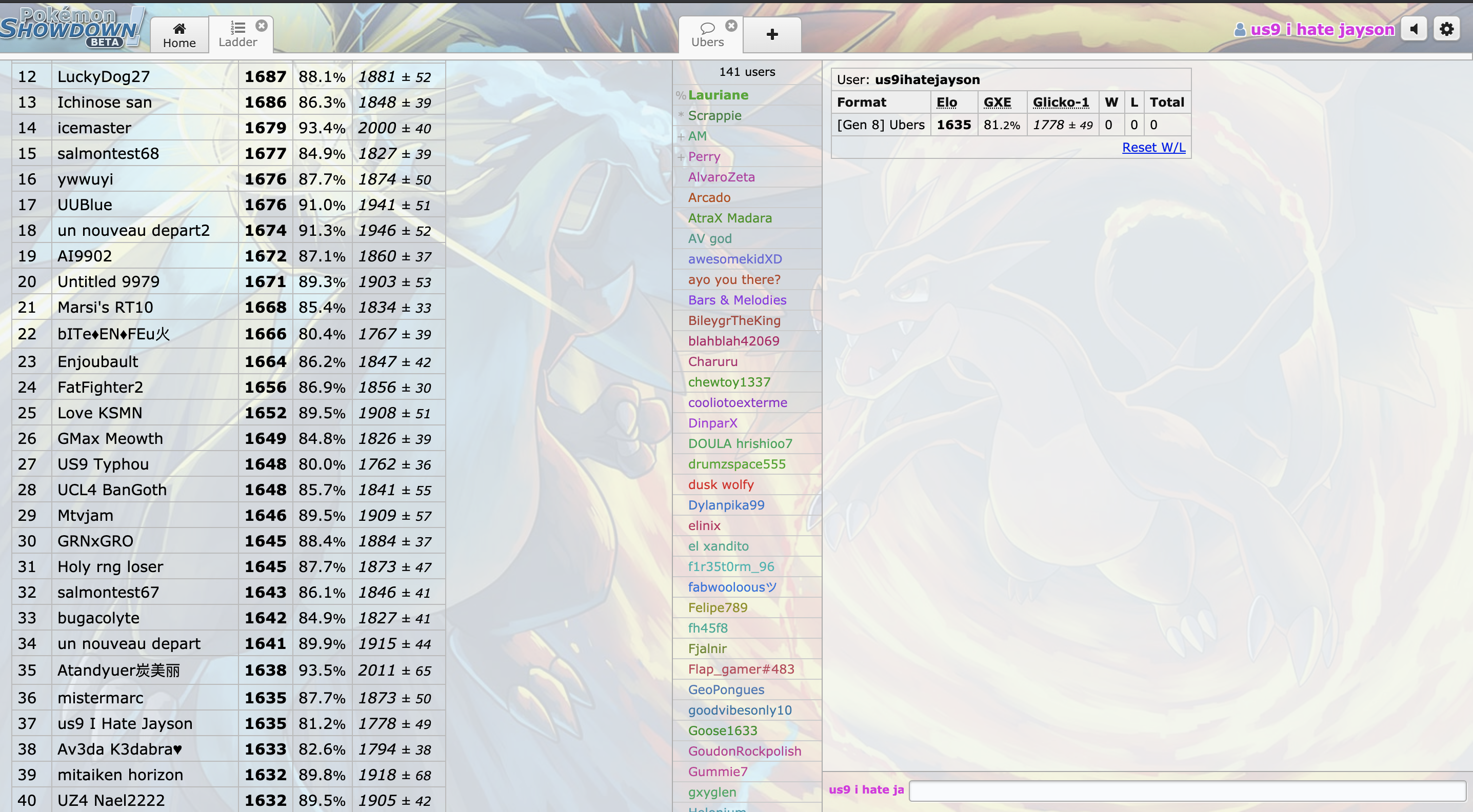
Task: Click ladder player Untitled 9979
Action: pyautogui.click(x=109, y=282)
